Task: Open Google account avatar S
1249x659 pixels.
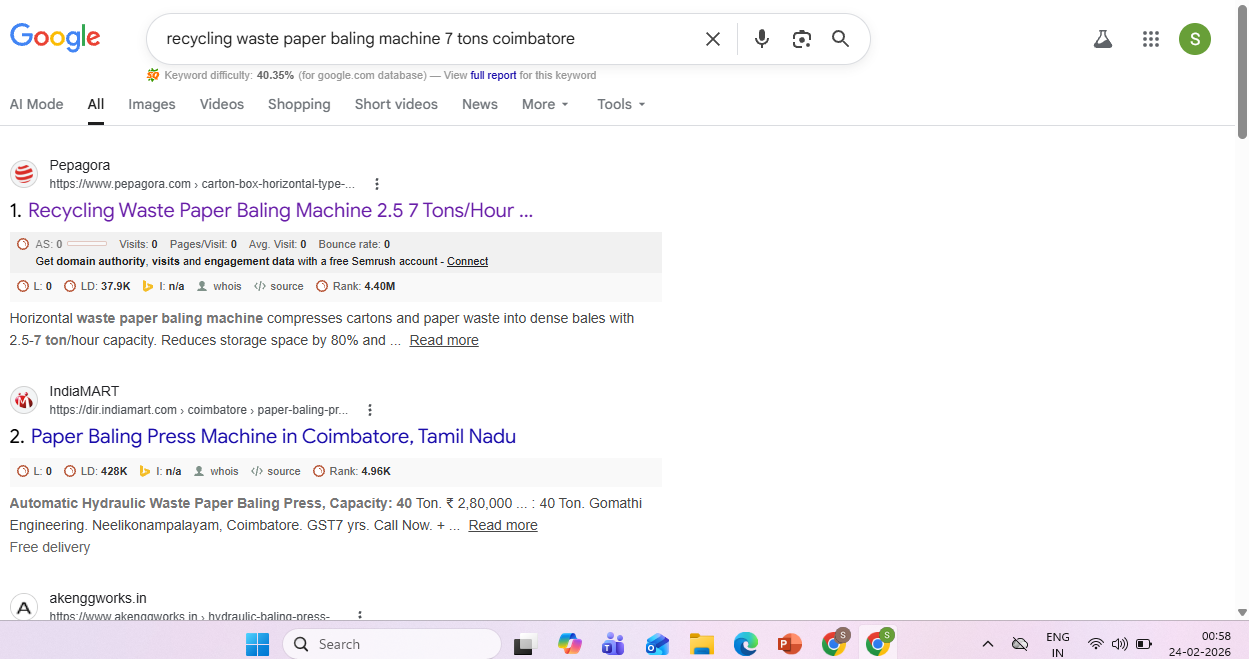Action: [x=1195, y=39]
